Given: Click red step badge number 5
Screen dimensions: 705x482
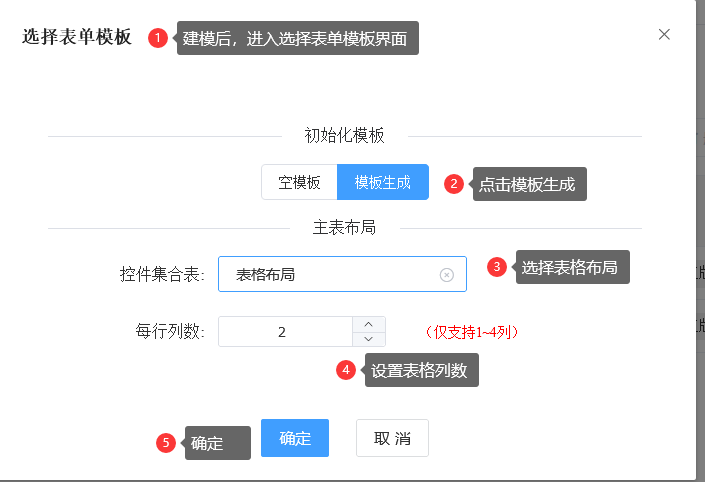Looking at the screenshot, I should click(x=166, y=443).
